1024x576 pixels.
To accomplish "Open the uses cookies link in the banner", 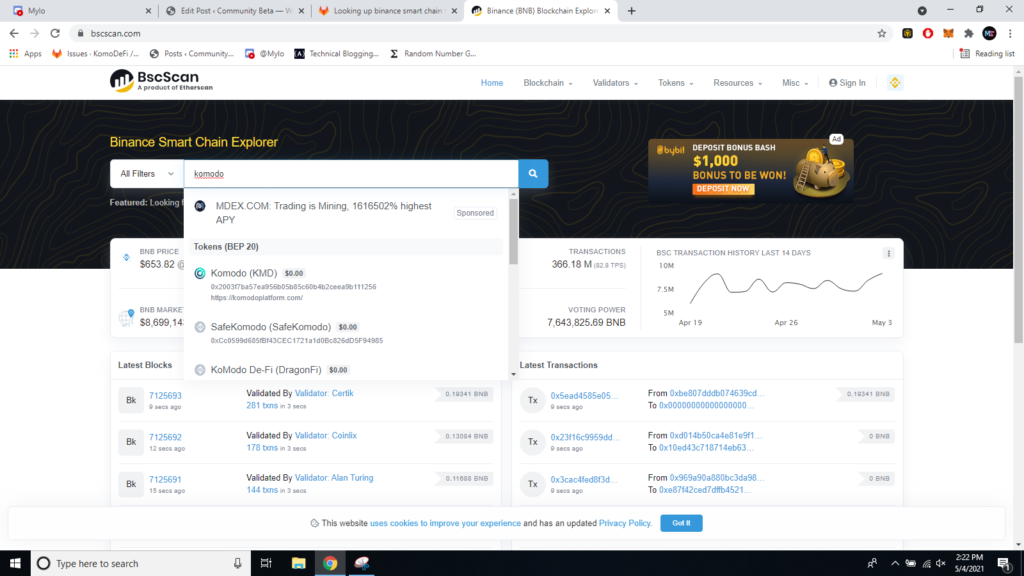I will coord(445,523).
